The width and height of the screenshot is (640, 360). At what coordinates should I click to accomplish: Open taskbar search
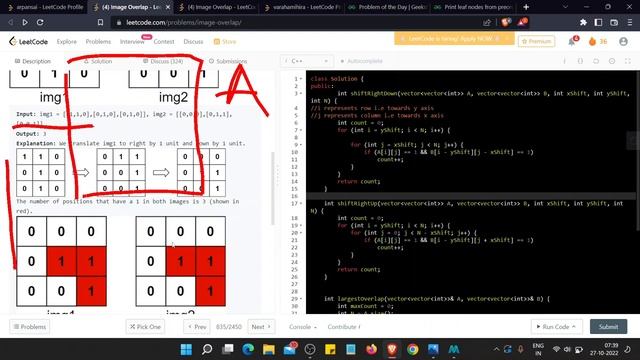(207, 349)
